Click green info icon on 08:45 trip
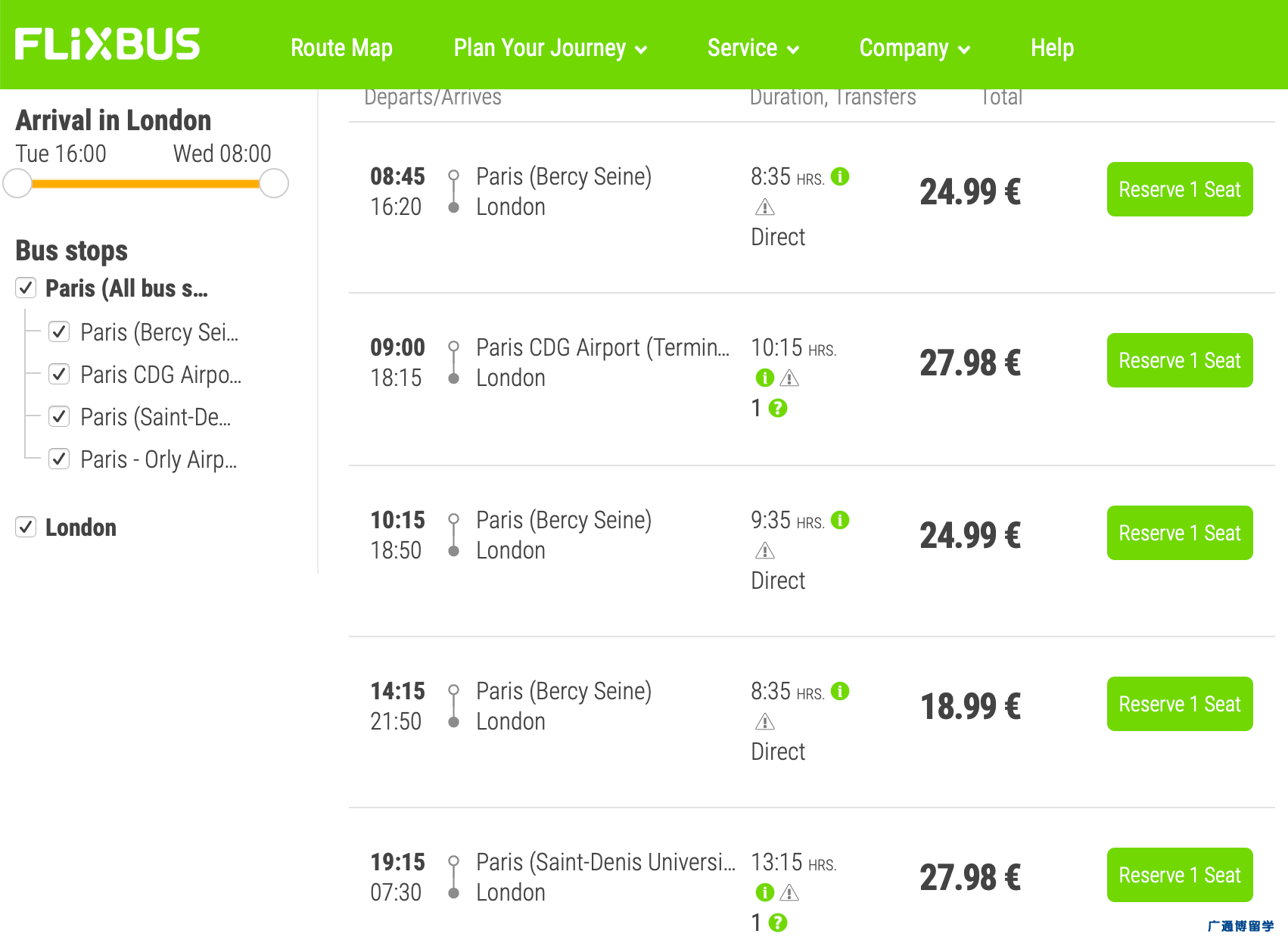Image resolution: width=1288 pixels, height=943 pixels. point(840,176)
